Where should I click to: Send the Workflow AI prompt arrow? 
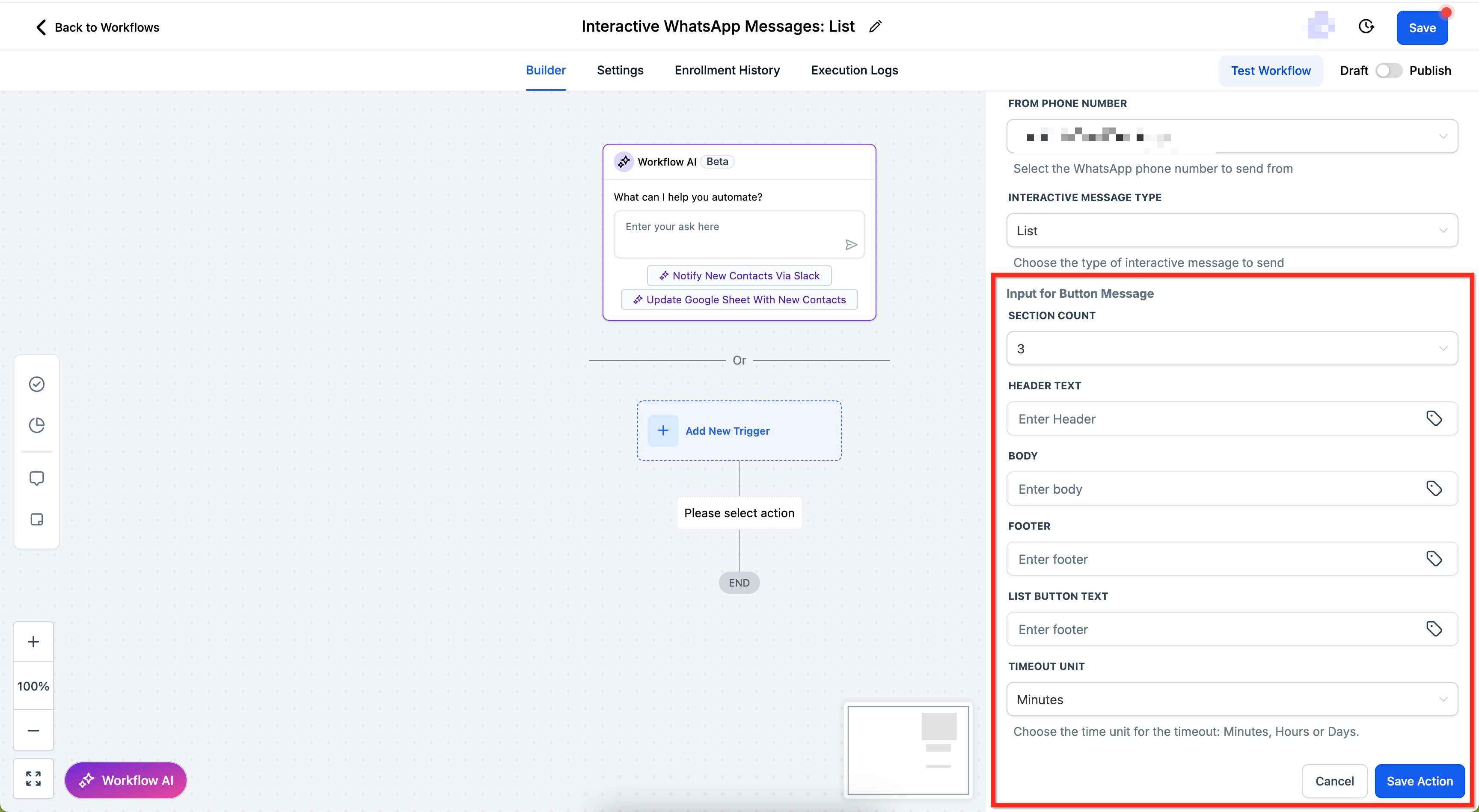pos(851,245)
